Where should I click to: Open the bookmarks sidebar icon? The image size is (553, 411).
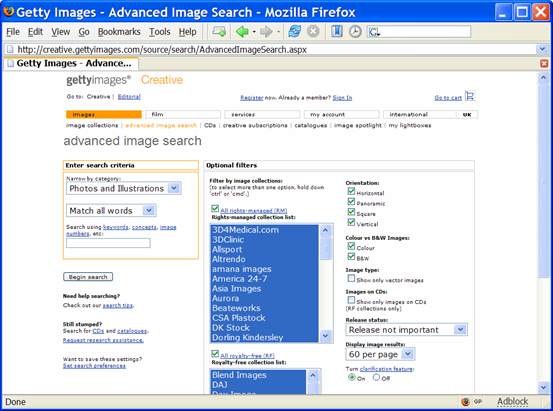(337, 31)
